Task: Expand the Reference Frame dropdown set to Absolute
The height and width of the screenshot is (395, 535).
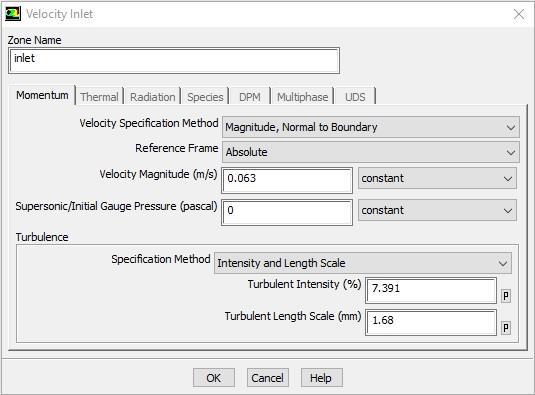Action: pos(371,152)
